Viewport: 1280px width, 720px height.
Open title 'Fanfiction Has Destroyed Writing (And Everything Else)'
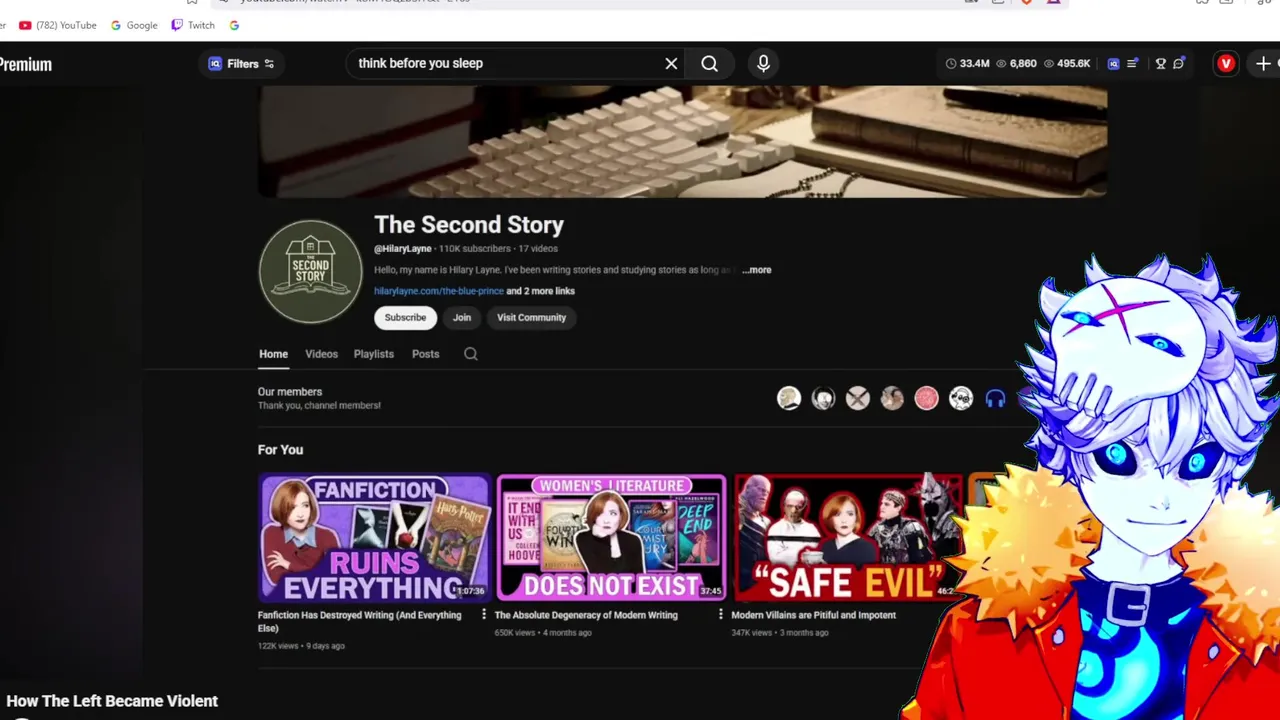(x=359, y=621)
